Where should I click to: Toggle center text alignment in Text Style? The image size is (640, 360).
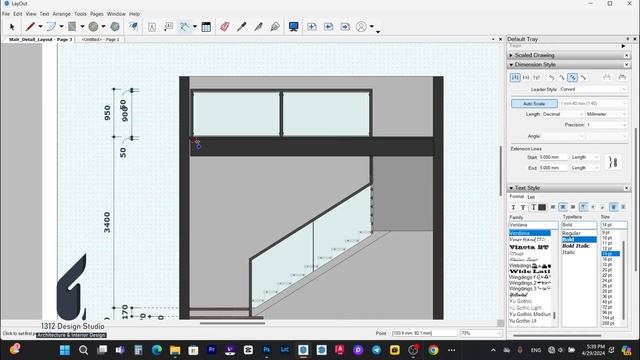tap(563, 207)
